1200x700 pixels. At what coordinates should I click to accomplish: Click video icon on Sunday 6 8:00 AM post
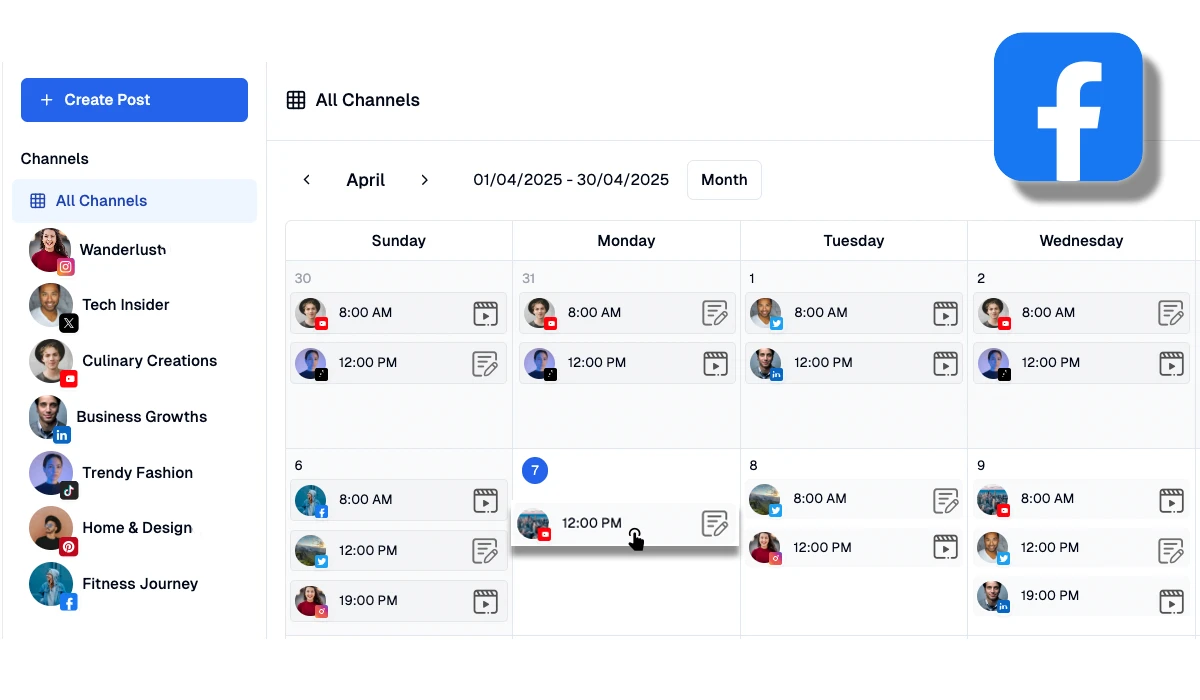(x=485, y=500)
